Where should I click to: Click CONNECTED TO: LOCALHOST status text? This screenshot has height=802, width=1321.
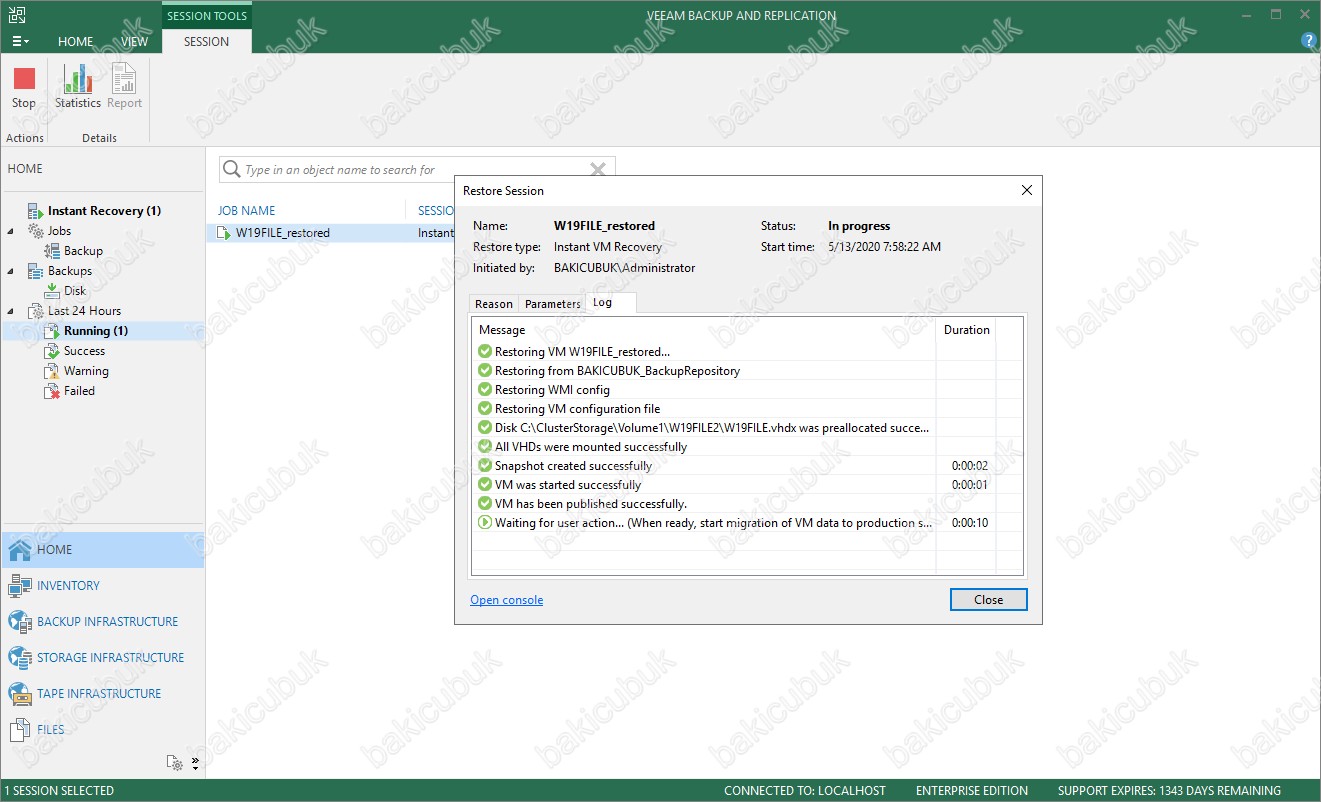click(x=805, y=791)
